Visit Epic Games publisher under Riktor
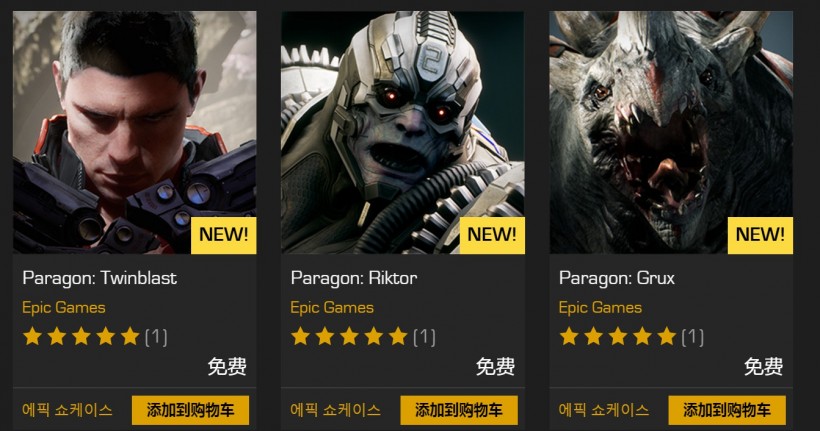Viewport: 820px width, 431px height. pos(332,308)
